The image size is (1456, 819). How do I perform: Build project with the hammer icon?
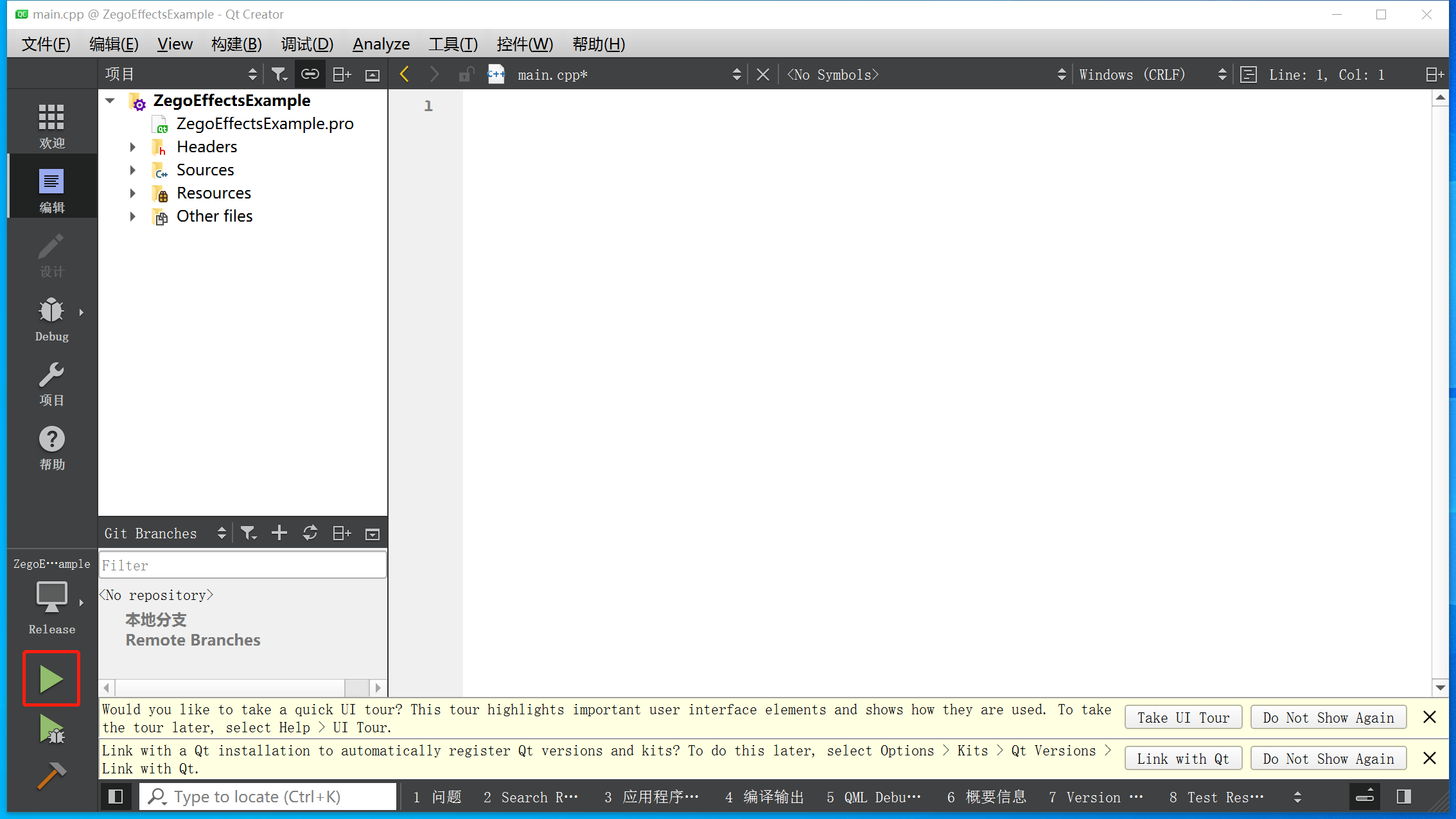(51, 775)
